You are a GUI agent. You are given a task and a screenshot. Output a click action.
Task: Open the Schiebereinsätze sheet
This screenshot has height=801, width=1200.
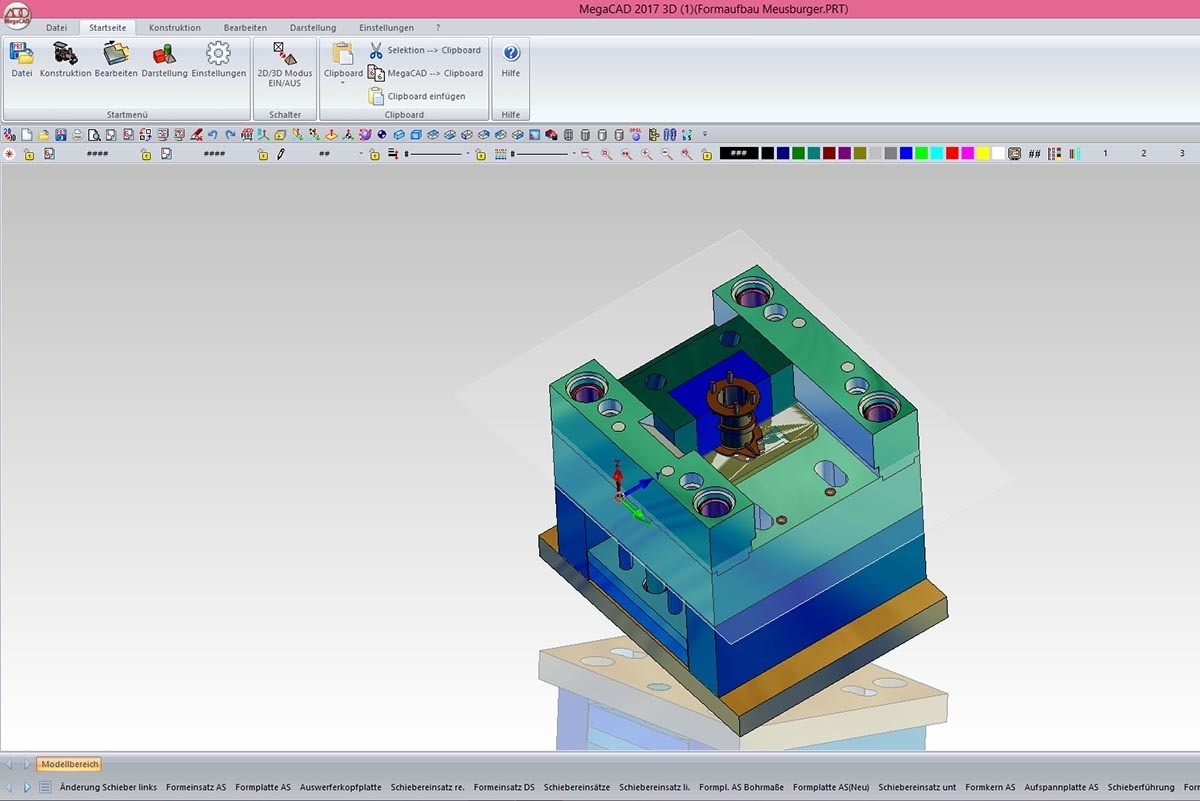tap(577, 787)
